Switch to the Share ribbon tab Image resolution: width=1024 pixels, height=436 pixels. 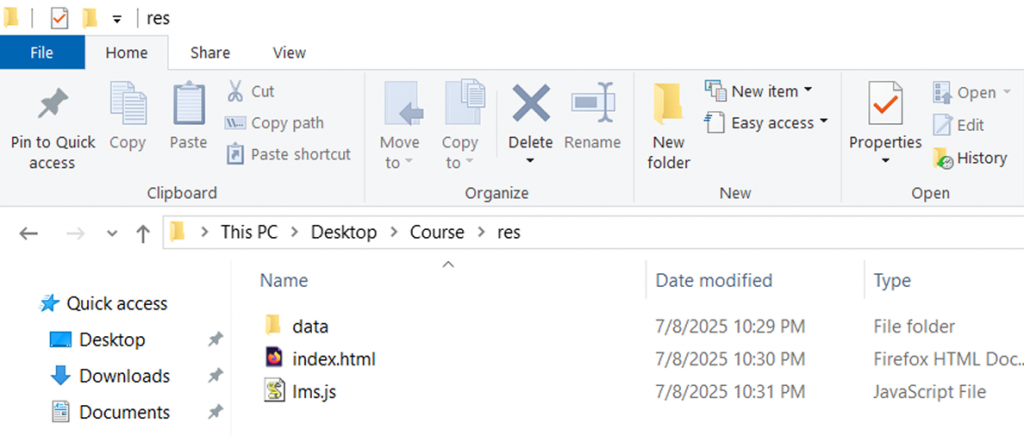(x=210, y=52)
